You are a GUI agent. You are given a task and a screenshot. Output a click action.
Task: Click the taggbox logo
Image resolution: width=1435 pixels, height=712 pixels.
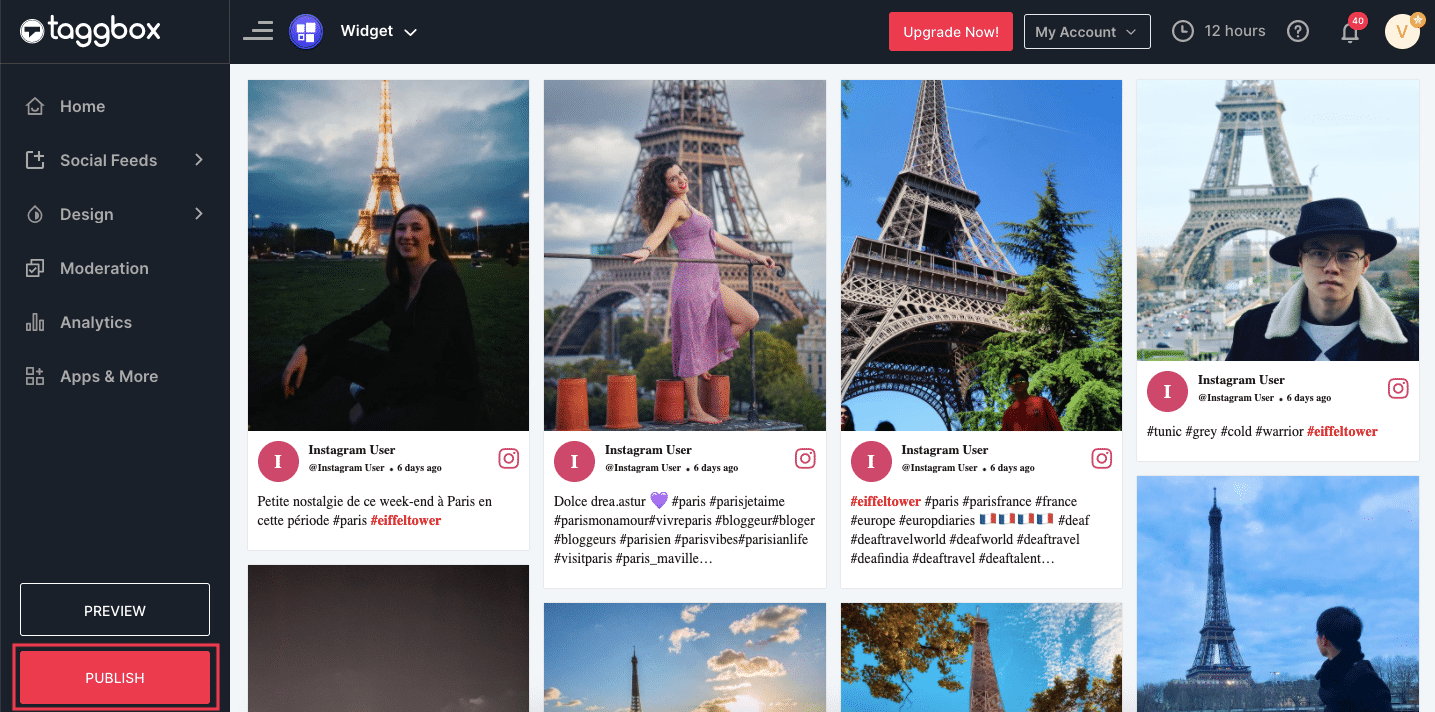coord(90,31)
